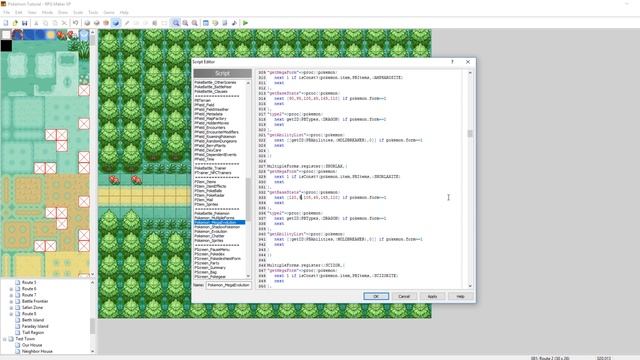
Task: Open the Help menu
Action: (124, 13)
